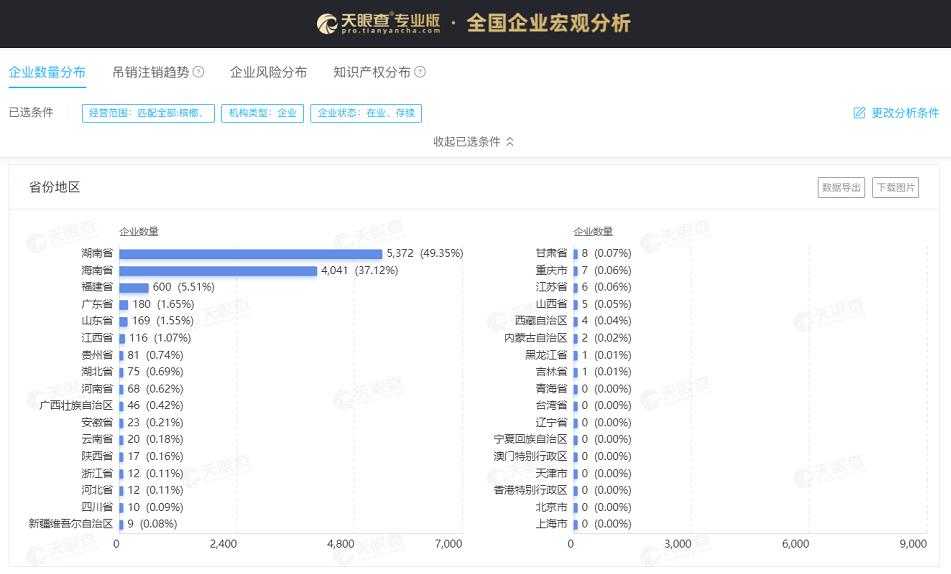This screenshot has width=951, height=574.
Task: Click help icon beside 知识产权分布
Action: tap(420, 72)
